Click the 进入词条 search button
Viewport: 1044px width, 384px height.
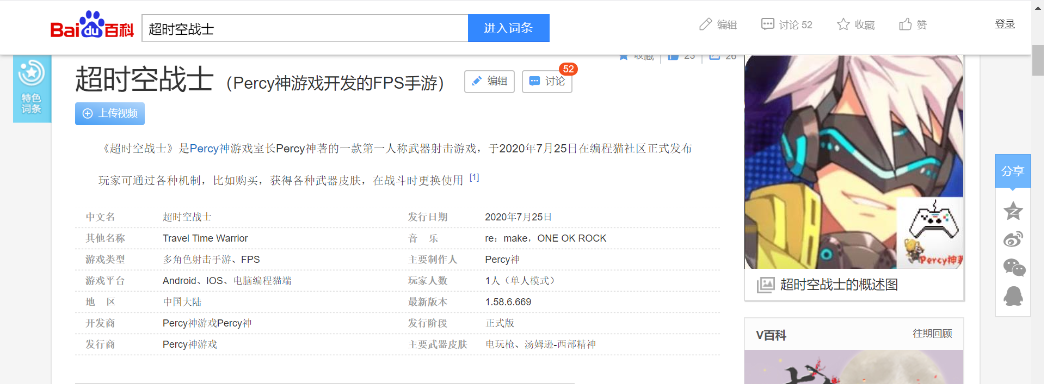pos(509,28)
